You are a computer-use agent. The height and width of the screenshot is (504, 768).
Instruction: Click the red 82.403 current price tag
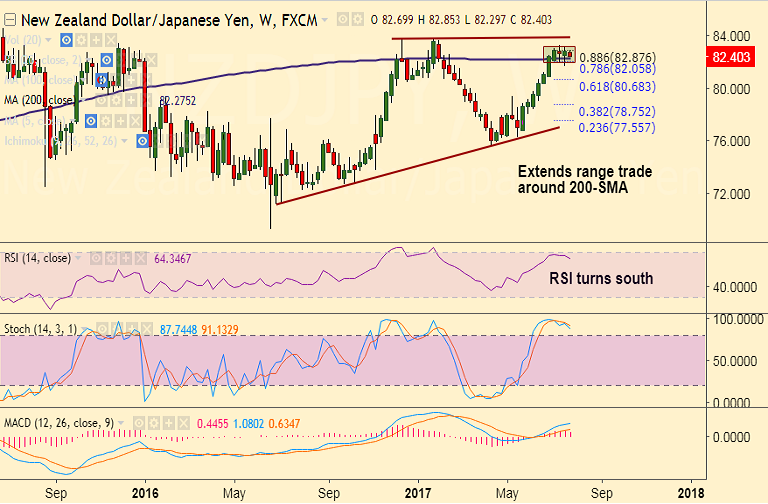pos(730,57)
